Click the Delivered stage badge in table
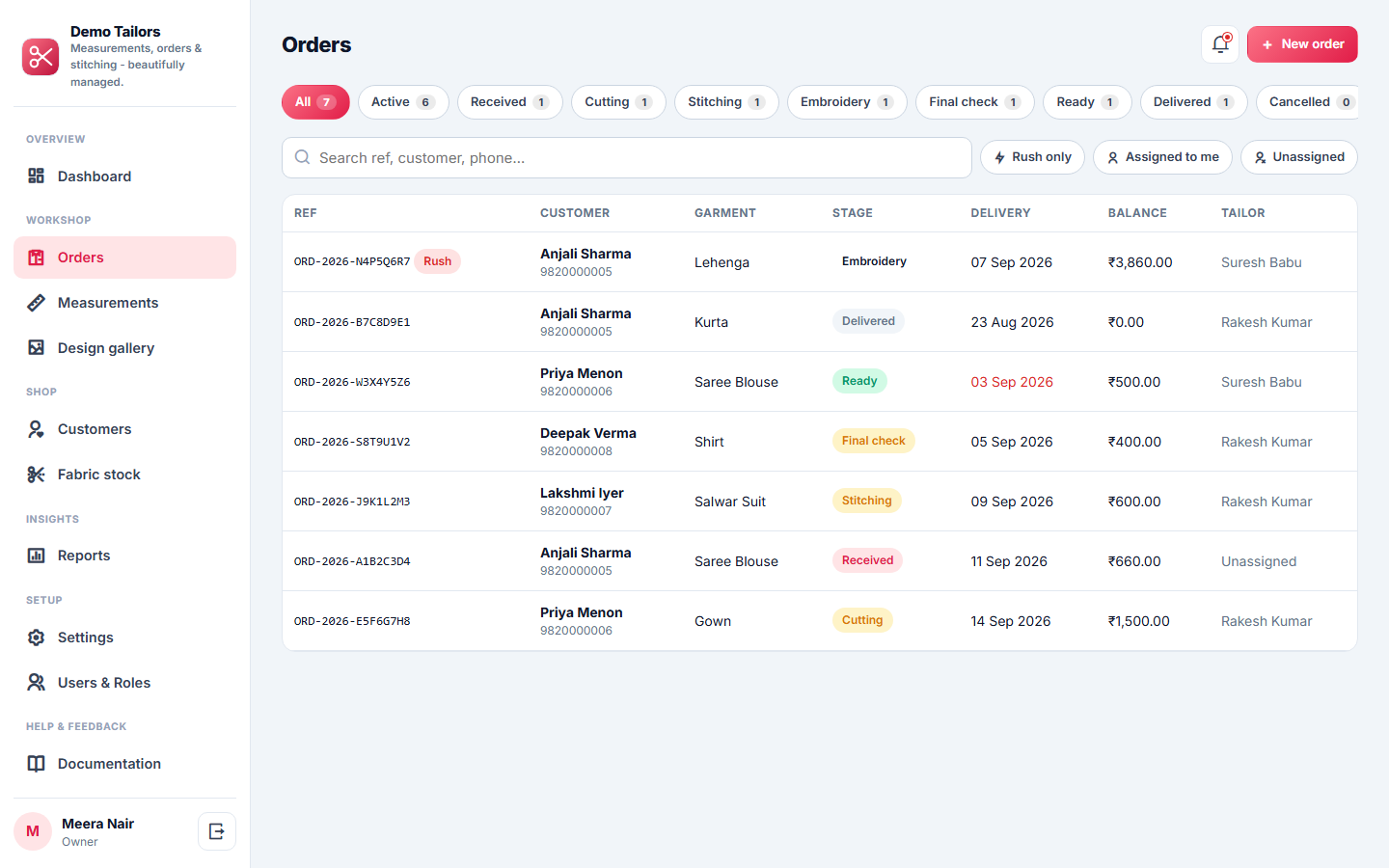 [868, 321]
